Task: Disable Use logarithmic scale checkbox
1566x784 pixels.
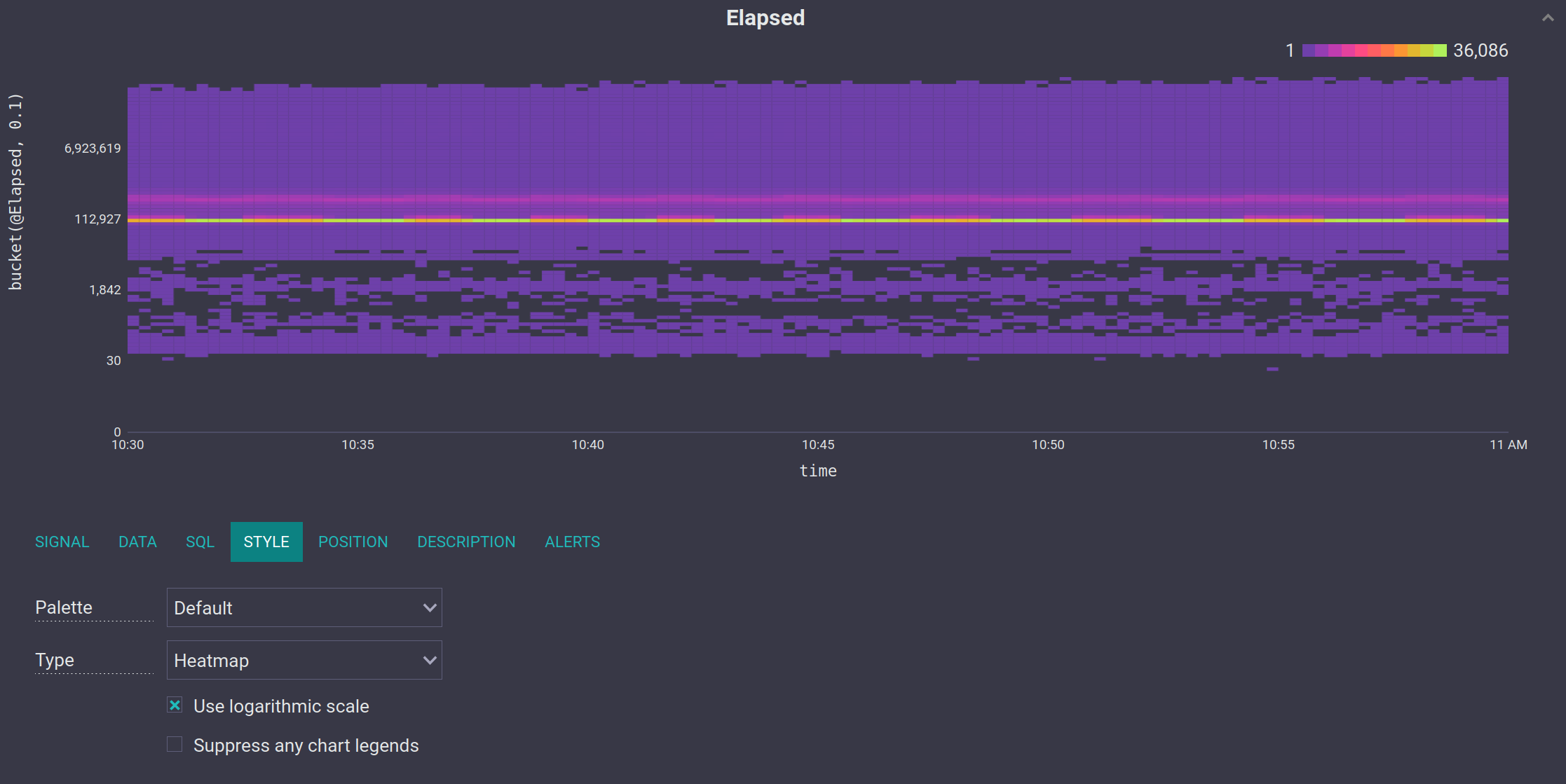Action: (175, 706)
